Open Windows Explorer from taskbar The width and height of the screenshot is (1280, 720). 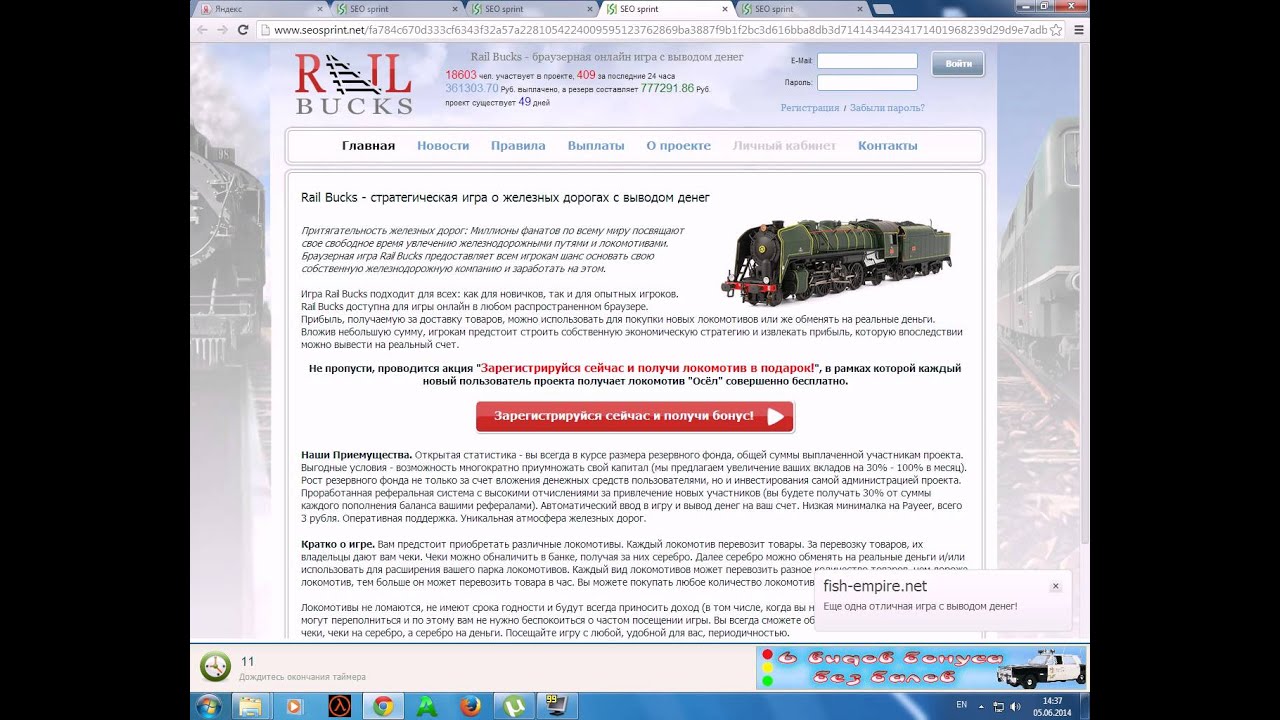click(x=250, y=706)
